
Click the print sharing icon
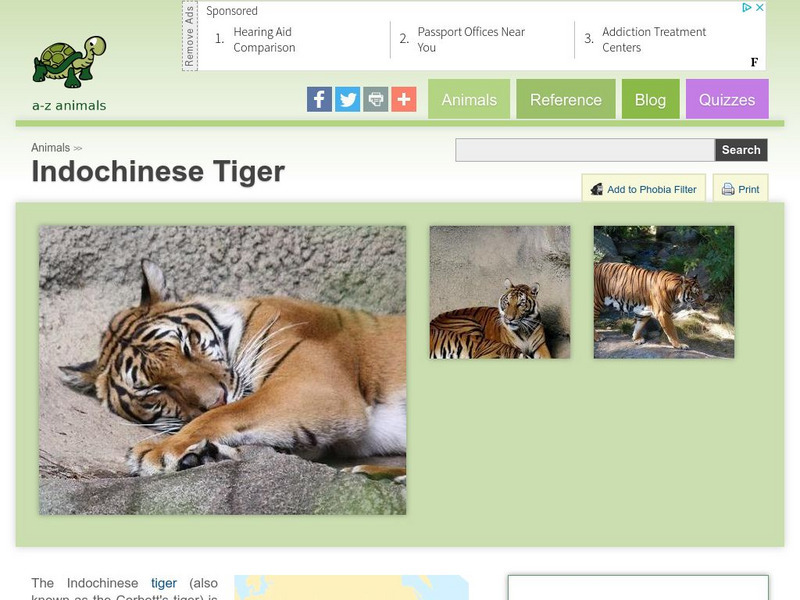375,99
